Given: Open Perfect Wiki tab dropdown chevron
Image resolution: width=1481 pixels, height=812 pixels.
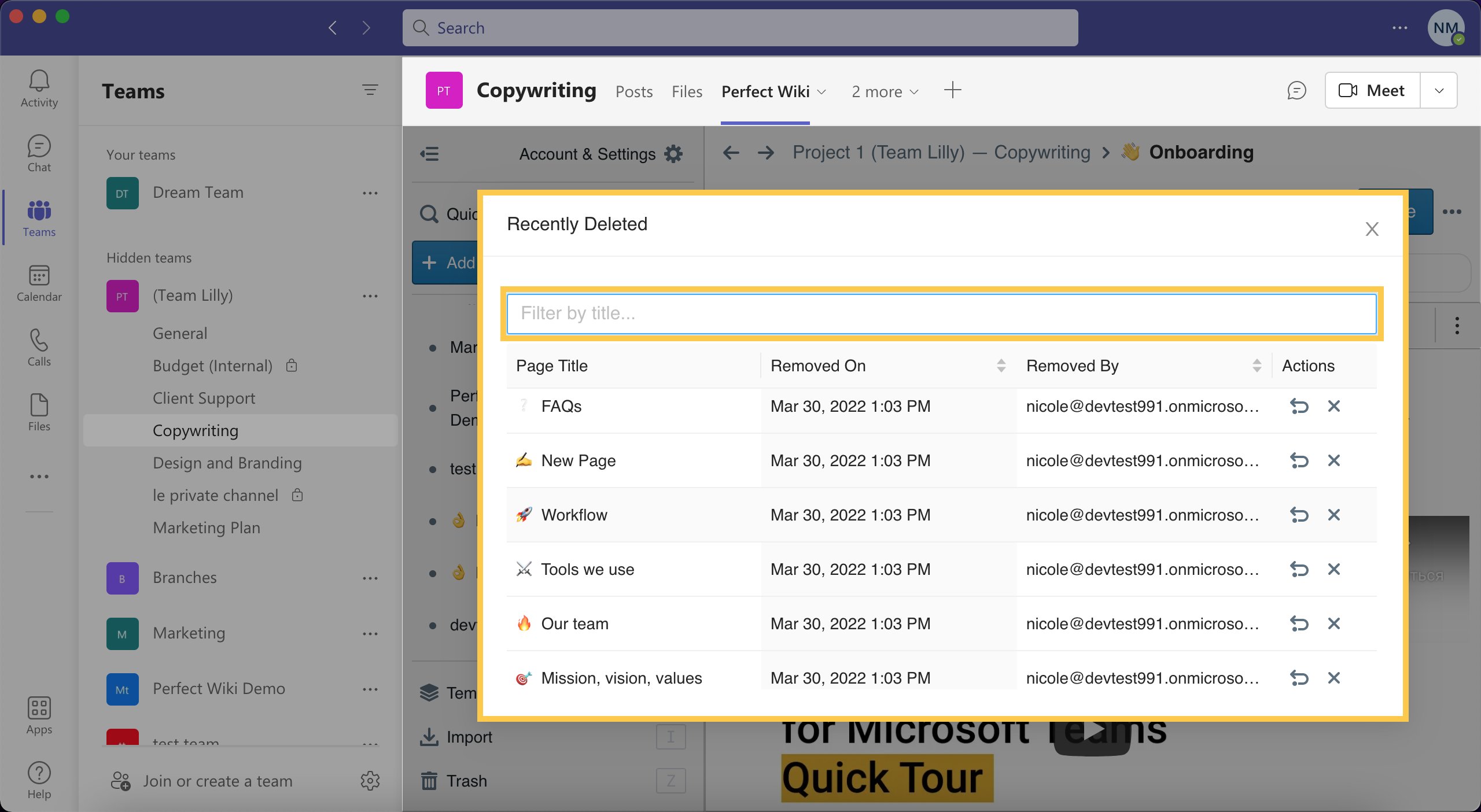Looking at the screenshot, I should [821, 92].
